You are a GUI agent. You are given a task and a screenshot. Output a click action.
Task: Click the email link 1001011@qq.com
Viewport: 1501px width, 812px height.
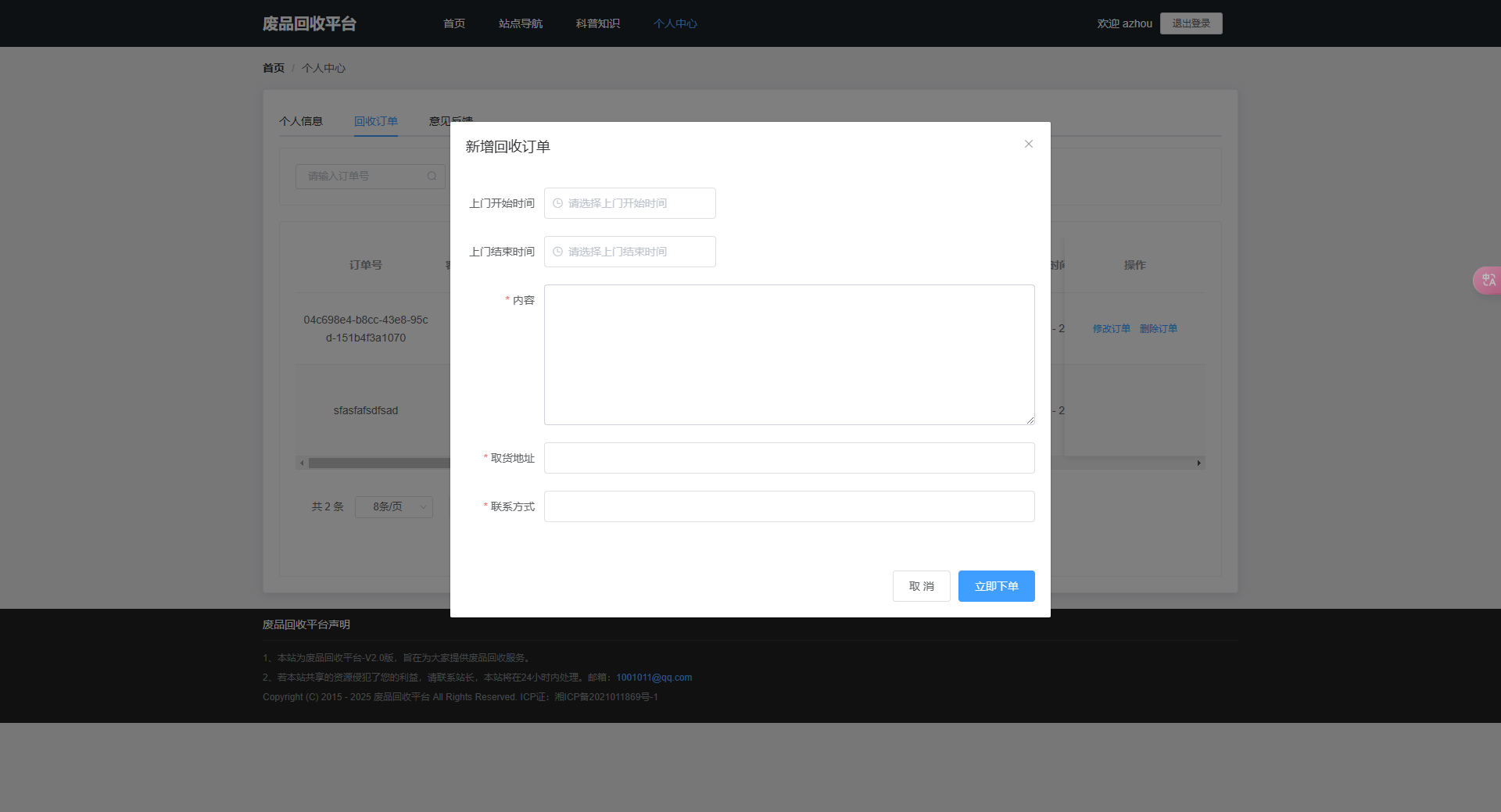(x=654, y=678)
